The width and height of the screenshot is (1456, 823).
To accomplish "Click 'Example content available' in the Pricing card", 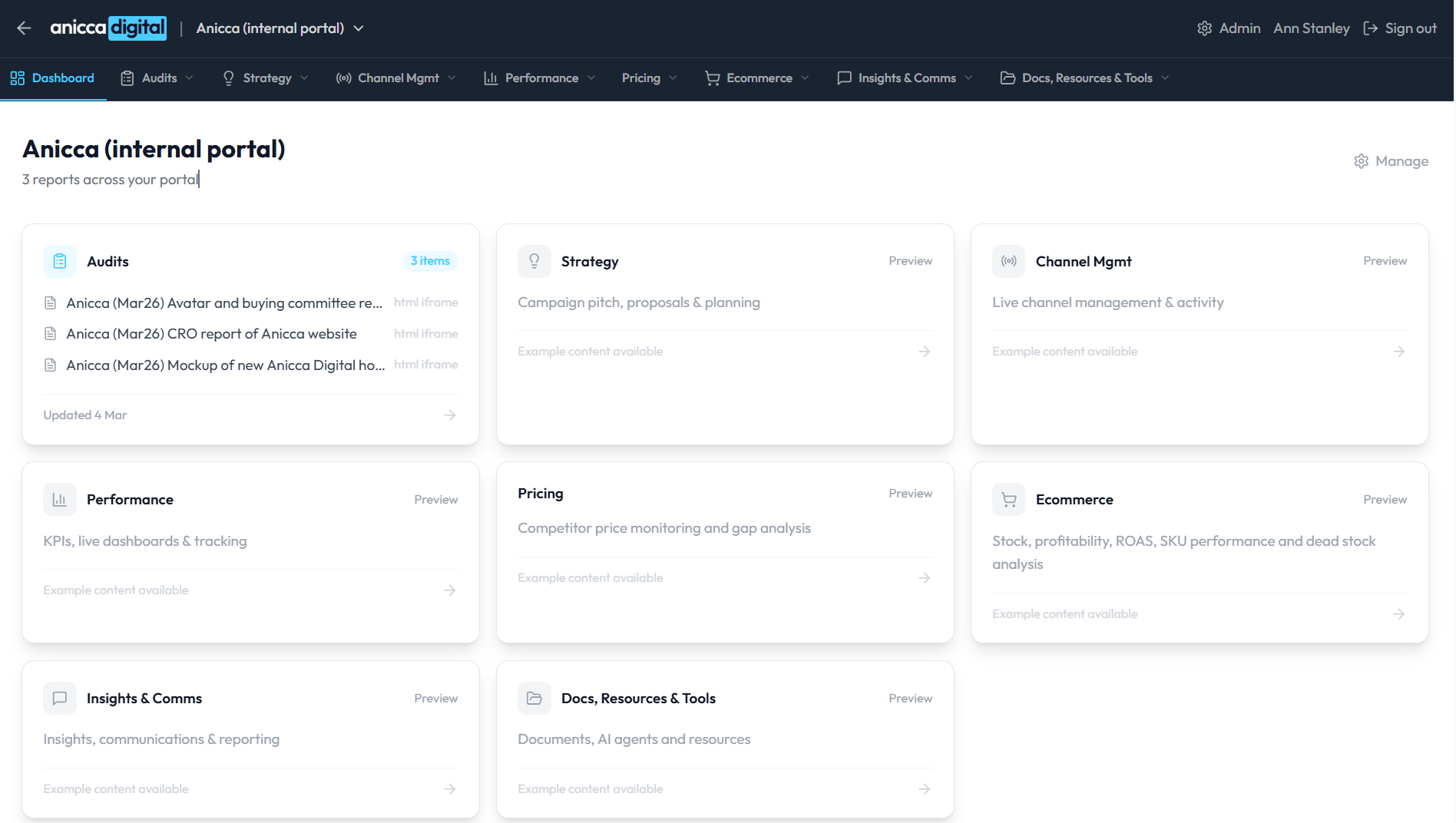I will tap(590, 578).
